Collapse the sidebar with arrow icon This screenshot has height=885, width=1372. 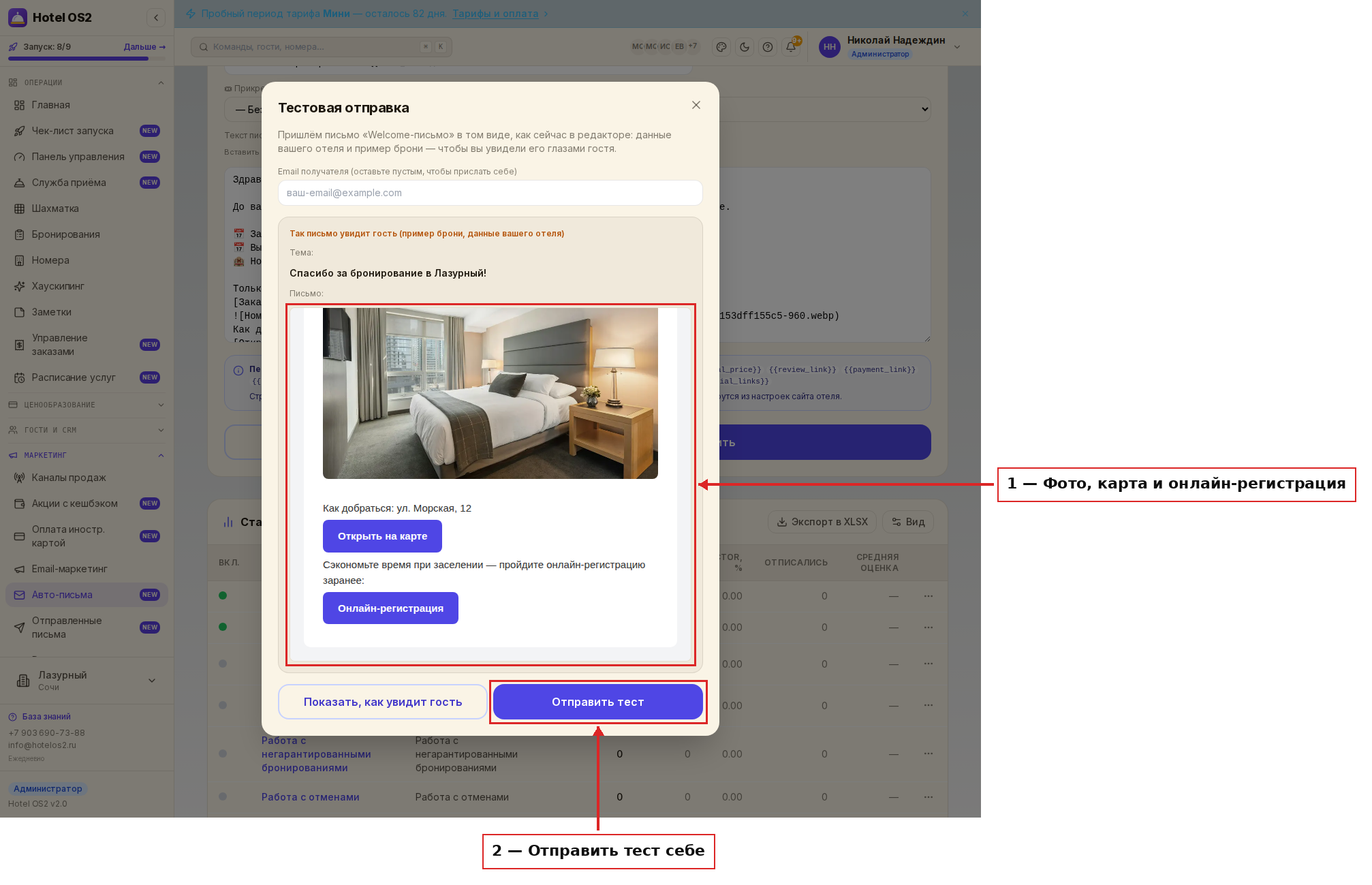pyautogui.click(x=156, y=18)
